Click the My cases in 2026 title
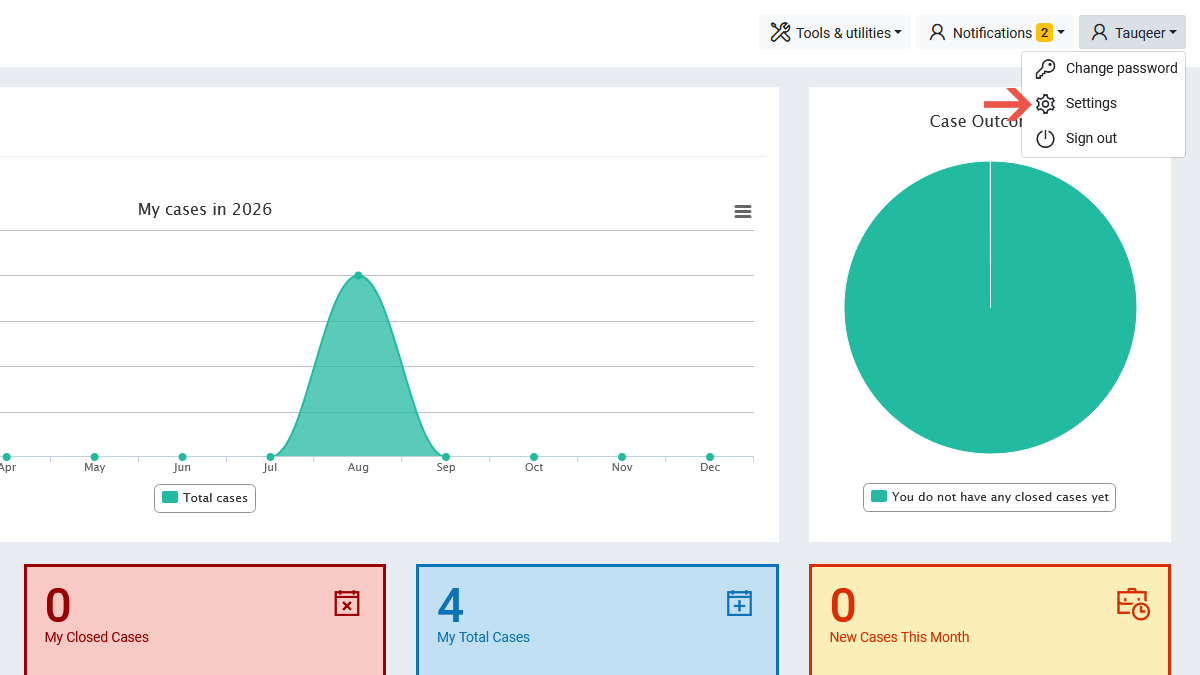 205,209
